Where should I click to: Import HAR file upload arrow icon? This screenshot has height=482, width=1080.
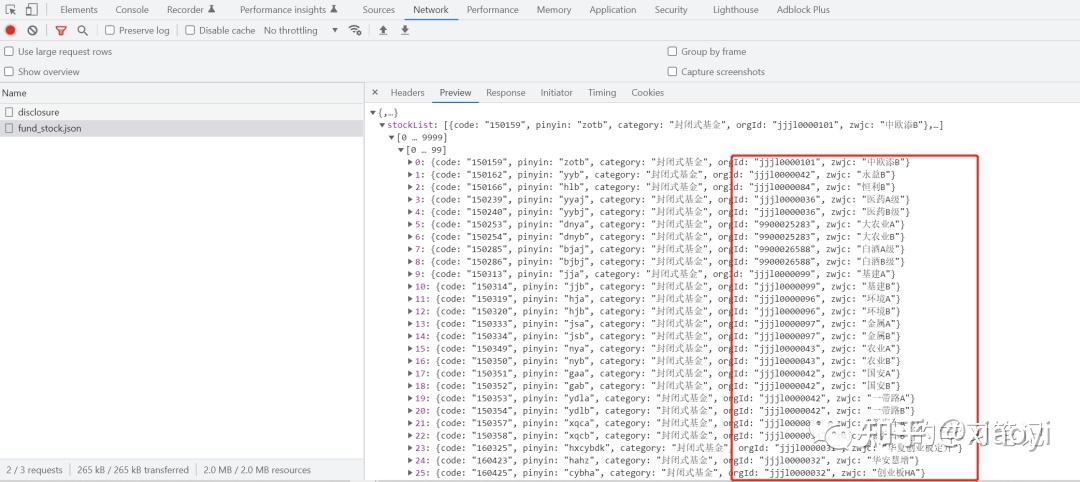[x=383, y=30]
